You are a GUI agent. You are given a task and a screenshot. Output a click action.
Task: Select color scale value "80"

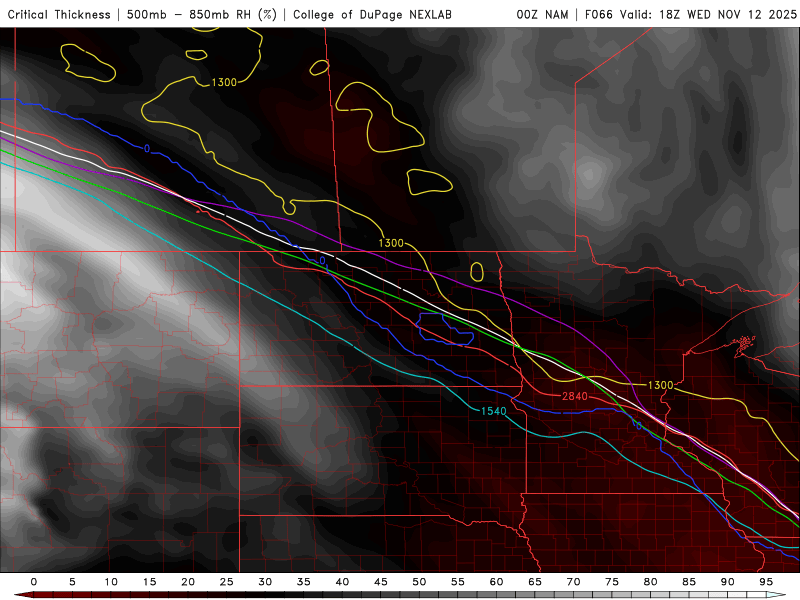[650, 582]
